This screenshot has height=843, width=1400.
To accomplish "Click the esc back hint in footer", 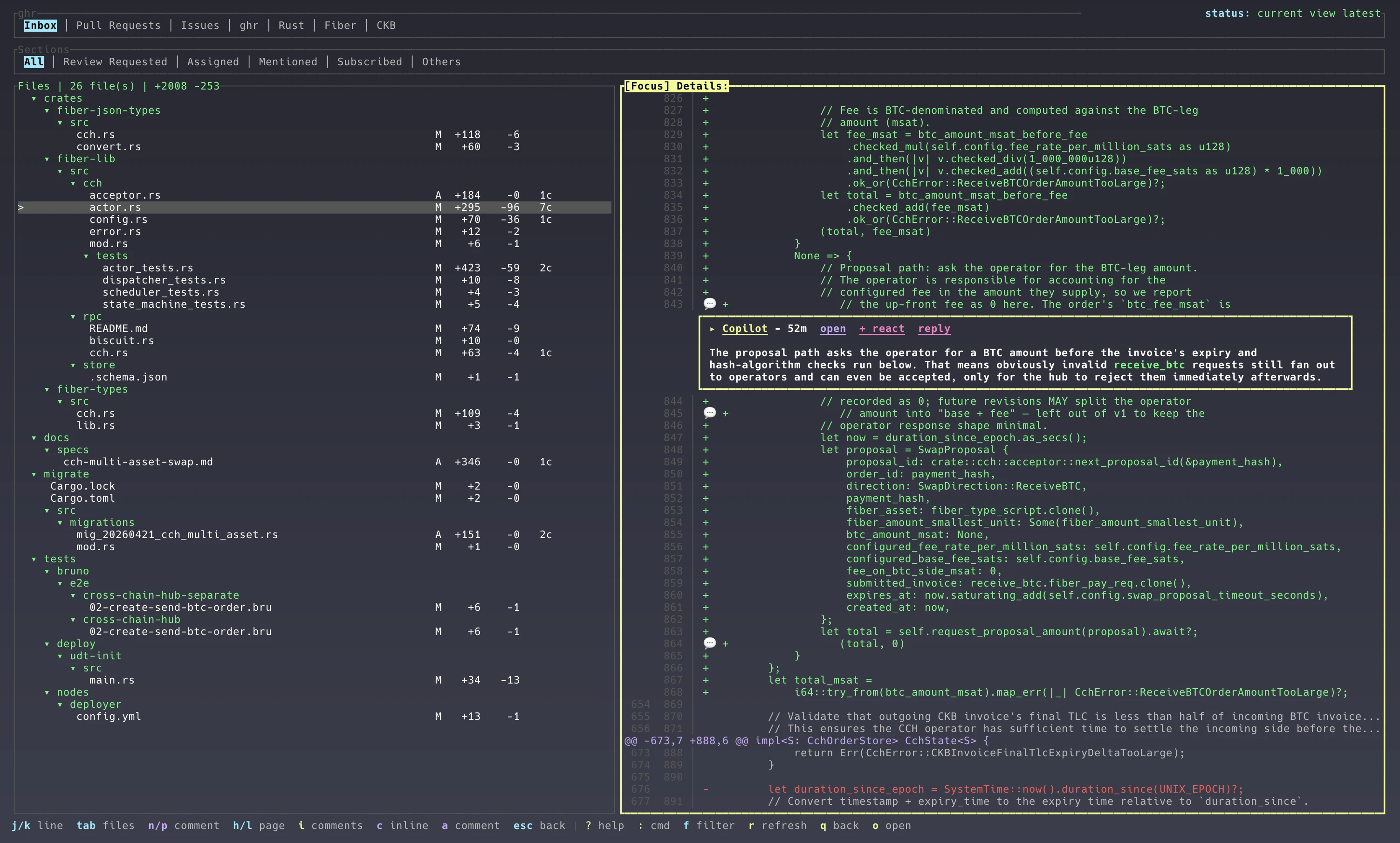I will pyautogui.click(x=539, y=825).
